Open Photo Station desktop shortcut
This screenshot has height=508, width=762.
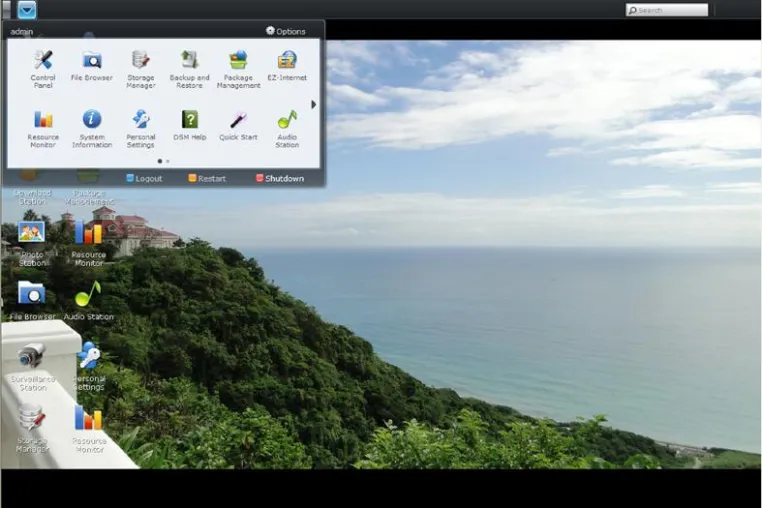coord(32,243)
